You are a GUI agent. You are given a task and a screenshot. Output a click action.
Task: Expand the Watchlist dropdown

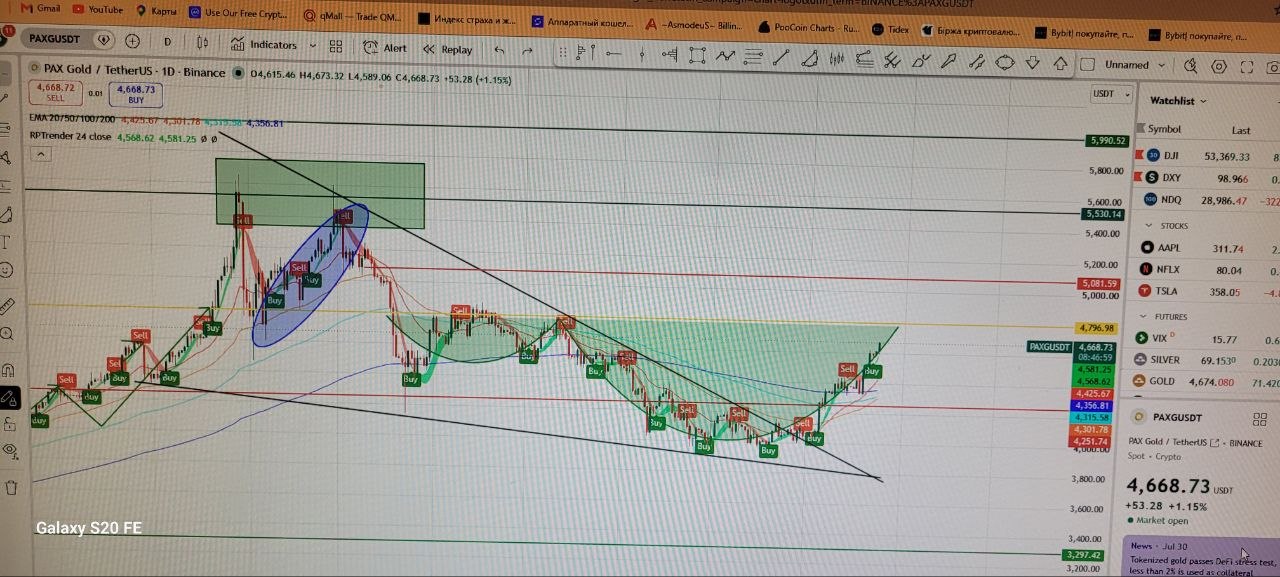(1178, 101)
